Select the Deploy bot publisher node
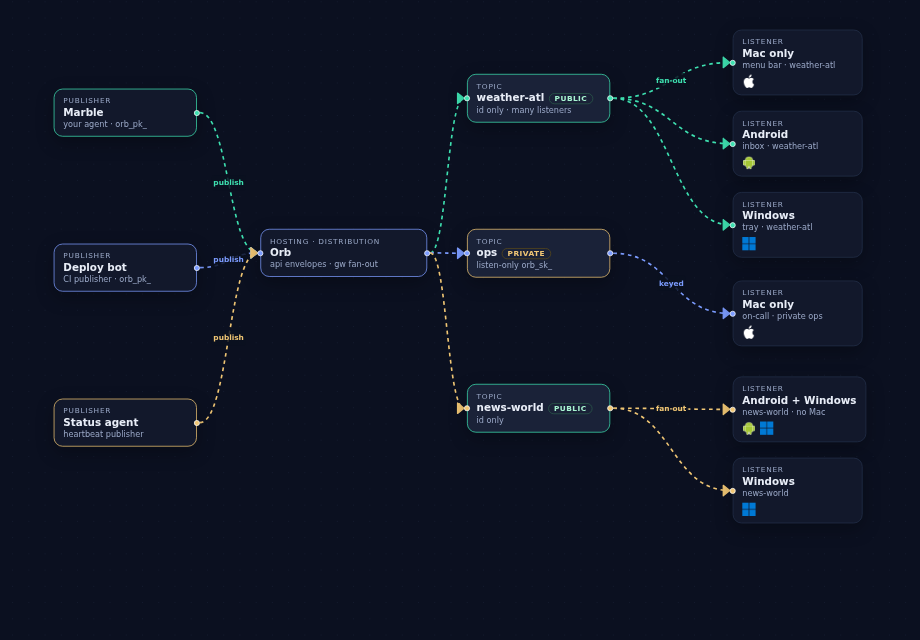The height and width of the screenshot is (640, 920). pyautogui.click(x=125, y=267)
